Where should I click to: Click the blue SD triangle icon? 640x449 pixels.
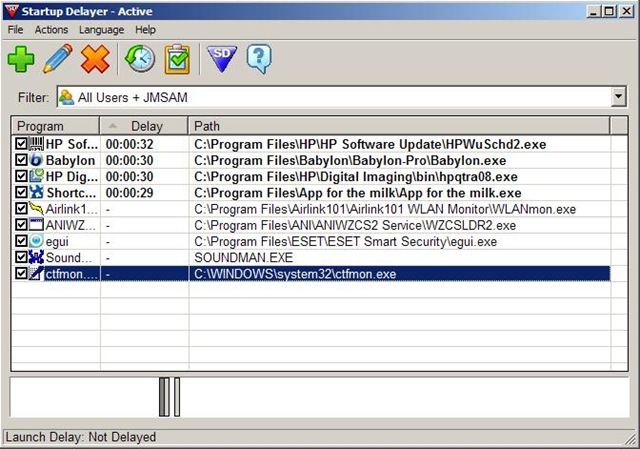(x=222, y=59)
